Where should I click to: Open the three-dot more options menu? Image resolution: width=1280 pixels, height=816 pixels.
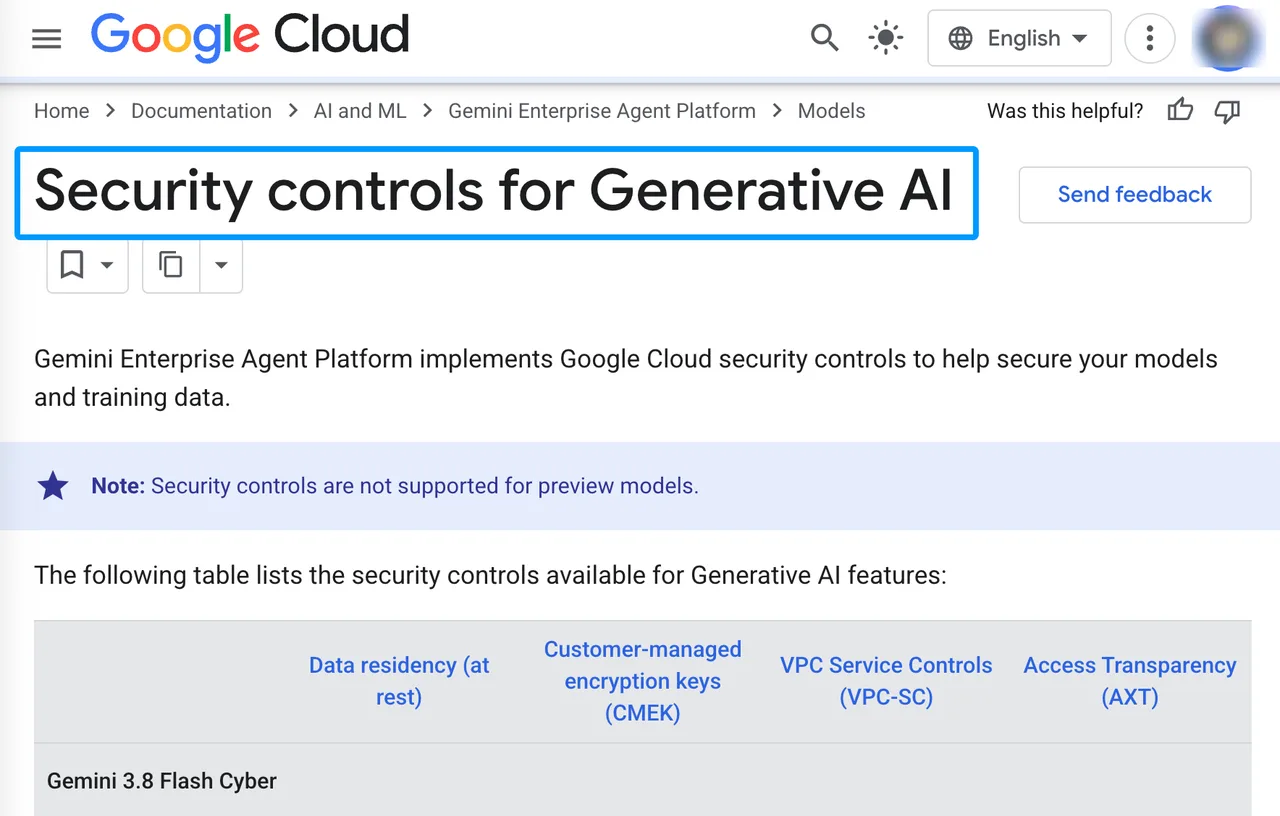coord(1150,39)
